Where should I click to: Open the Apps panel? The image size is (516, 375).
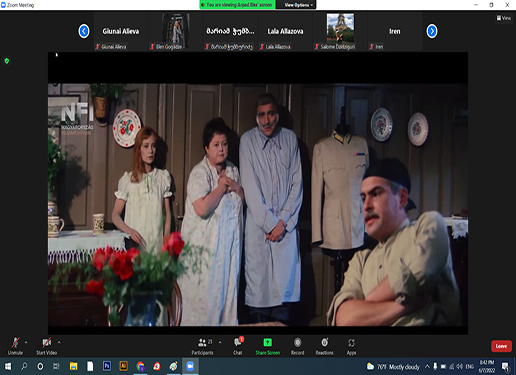351,346
